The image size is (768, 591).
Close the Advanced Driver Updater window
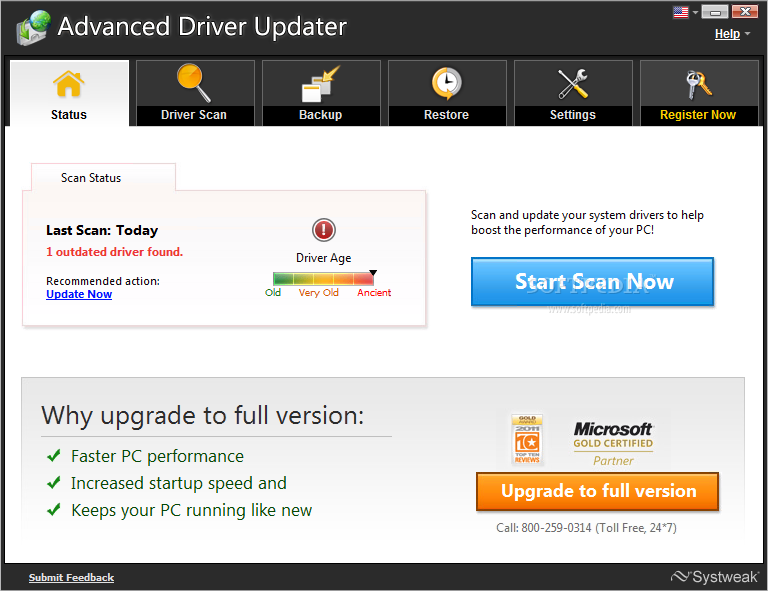tap(744, 12)
